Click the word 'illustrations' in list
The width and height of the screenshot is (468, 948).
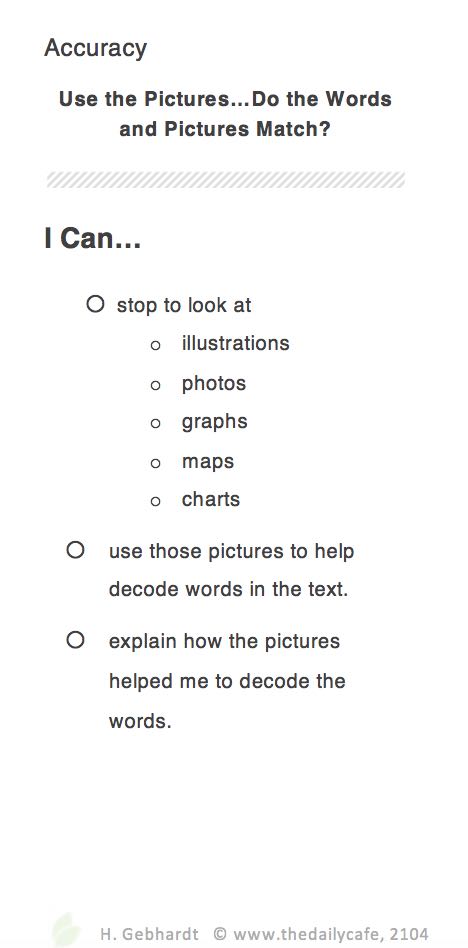click(236, 343)
